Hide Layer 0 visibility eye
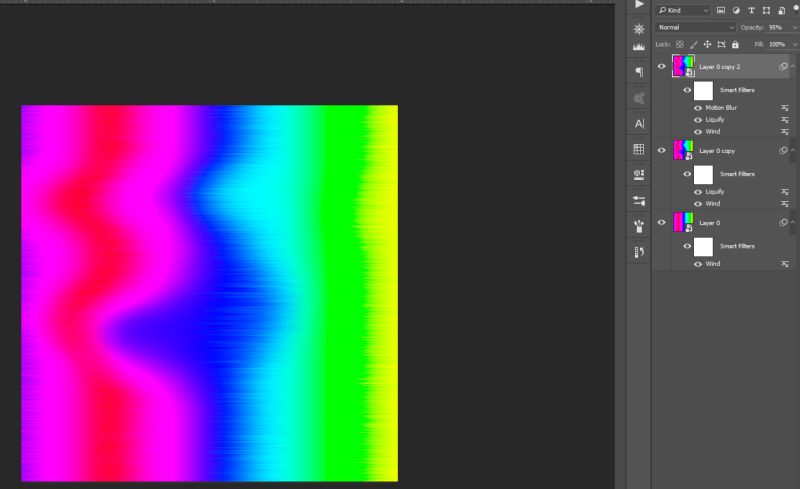The width and height of the screenshot is (800, 489). point(662,223)
